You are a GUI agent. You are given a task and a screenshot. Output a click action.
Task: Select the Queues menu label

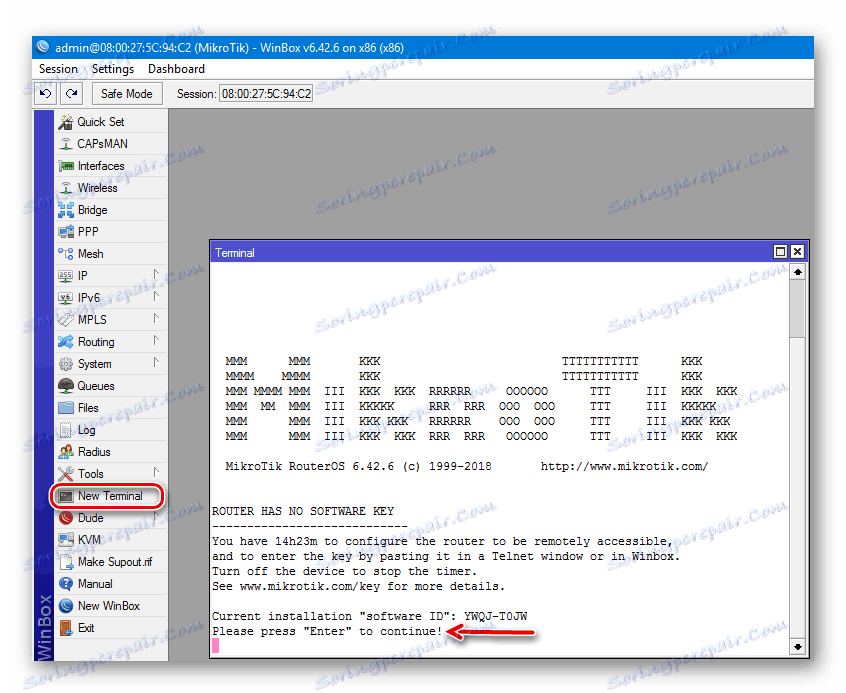(95, 386)
